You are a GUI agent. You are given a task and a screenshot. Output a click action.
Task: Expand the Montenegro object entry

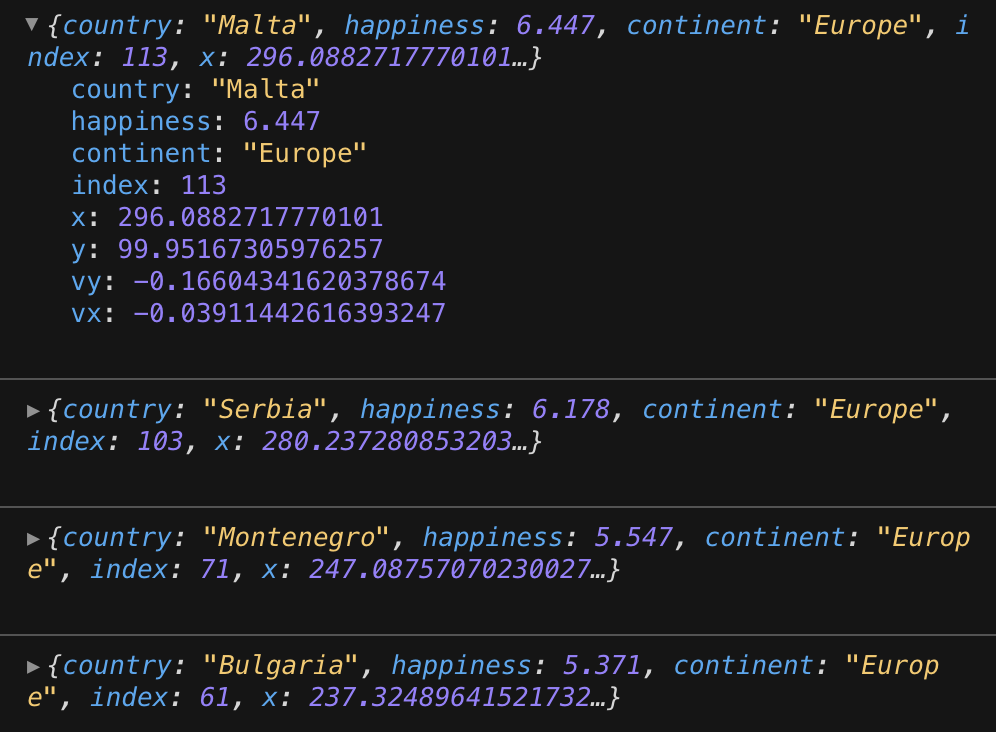click(x=33, y=538)
